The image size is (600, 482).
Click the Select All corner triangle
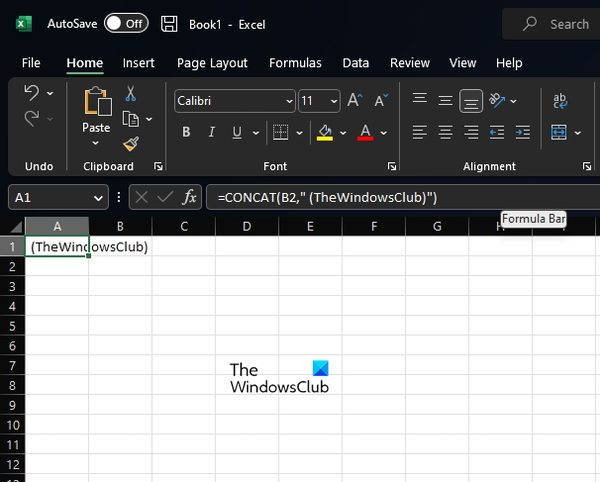[x=16, y=227]
